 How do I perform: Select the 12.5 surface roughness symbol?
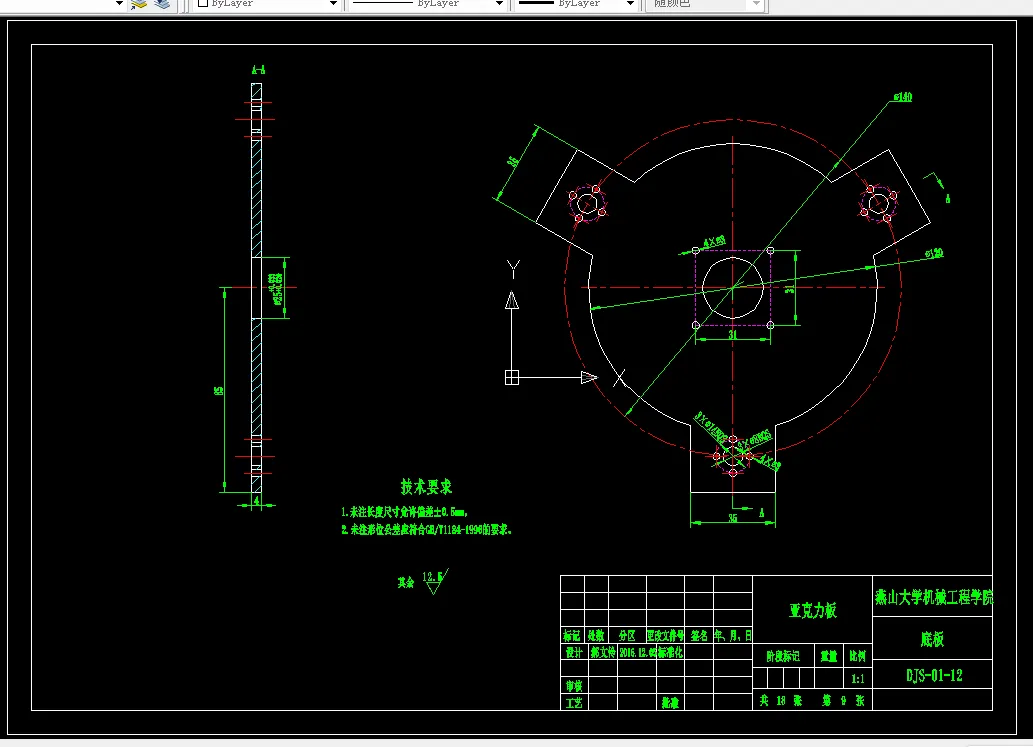[x=434, y=581]
